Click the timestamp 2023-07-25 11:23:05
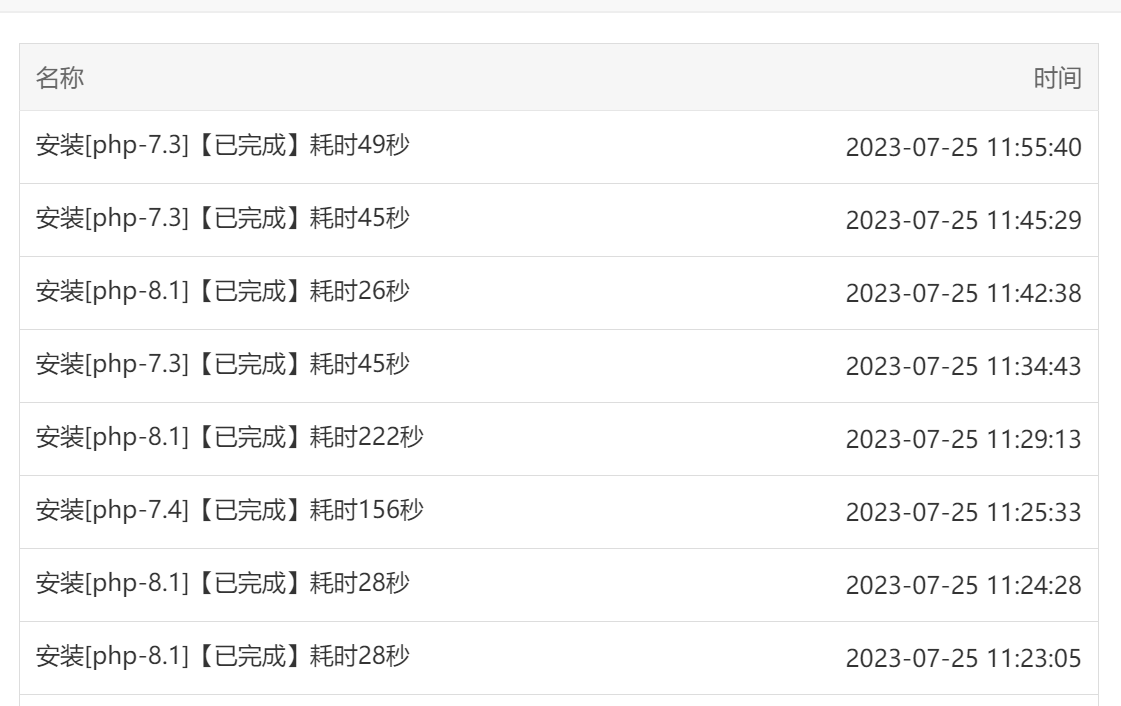This screenshot has height=706, width=1121. pyautogui.click(x=963, y=657)
